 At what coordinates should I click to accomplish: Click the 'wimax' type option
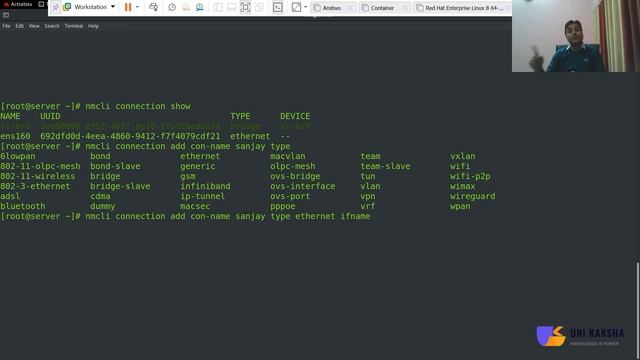[x=462, y=186]
